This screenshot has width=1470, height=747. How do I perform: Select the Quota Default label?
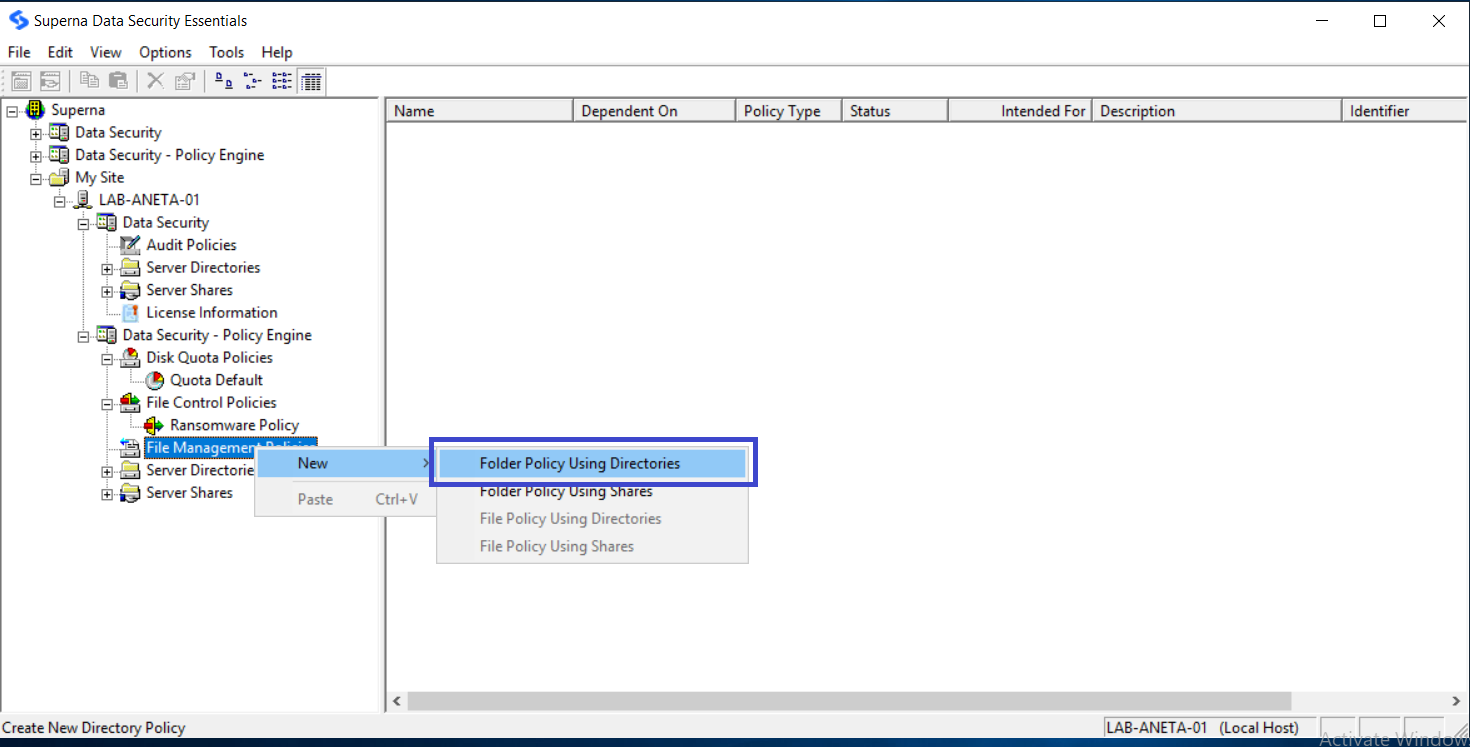click(x=216, y=380)
